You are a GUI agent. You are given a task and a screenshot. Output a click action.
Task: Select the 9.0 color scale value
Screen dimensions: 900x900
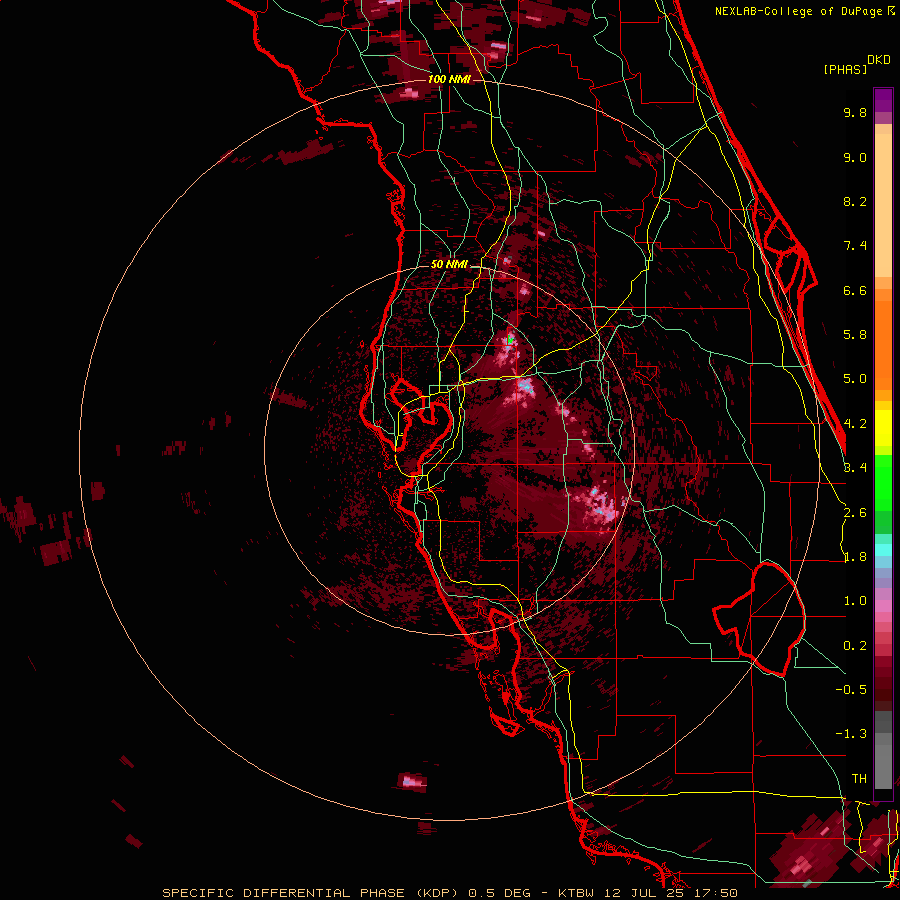click(855, 157)
